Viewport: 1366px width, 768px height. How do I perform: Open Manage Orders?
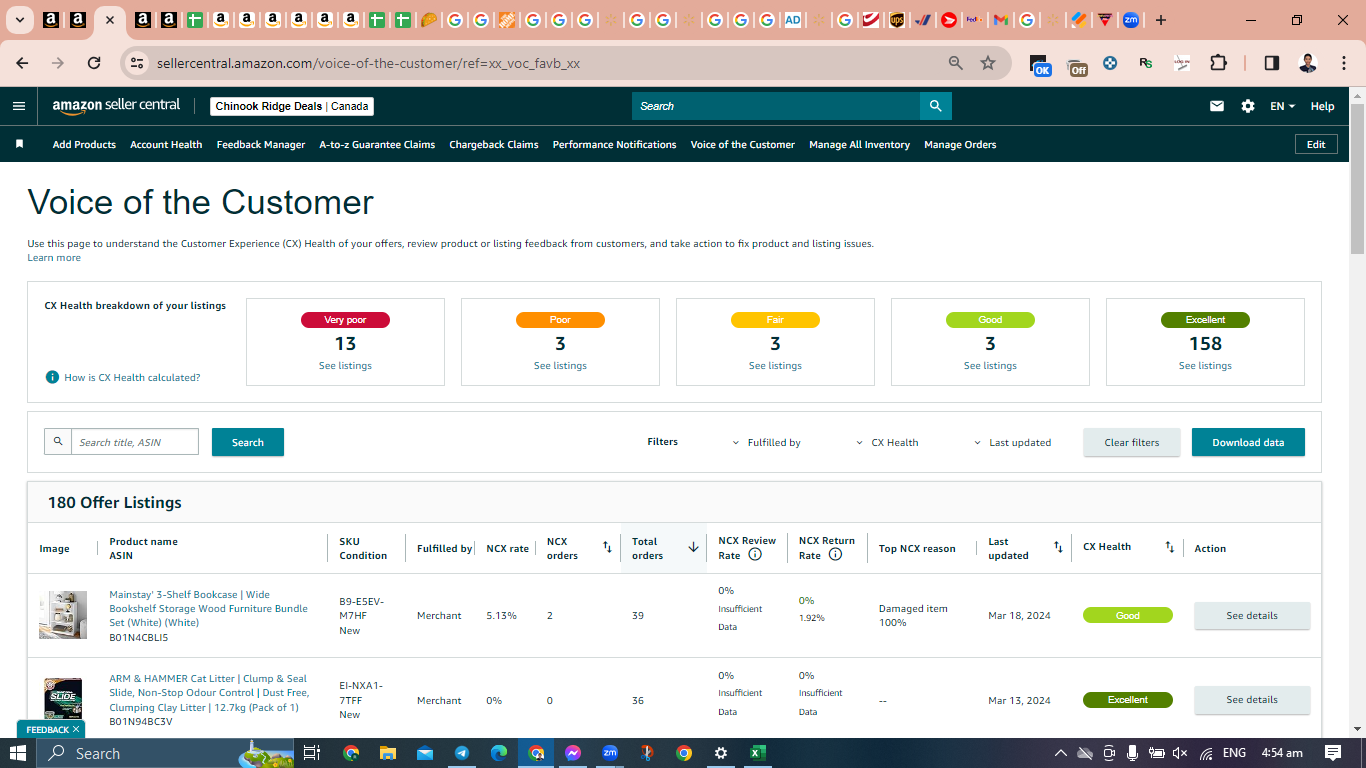pyautogui.click(x=960, y=144)
